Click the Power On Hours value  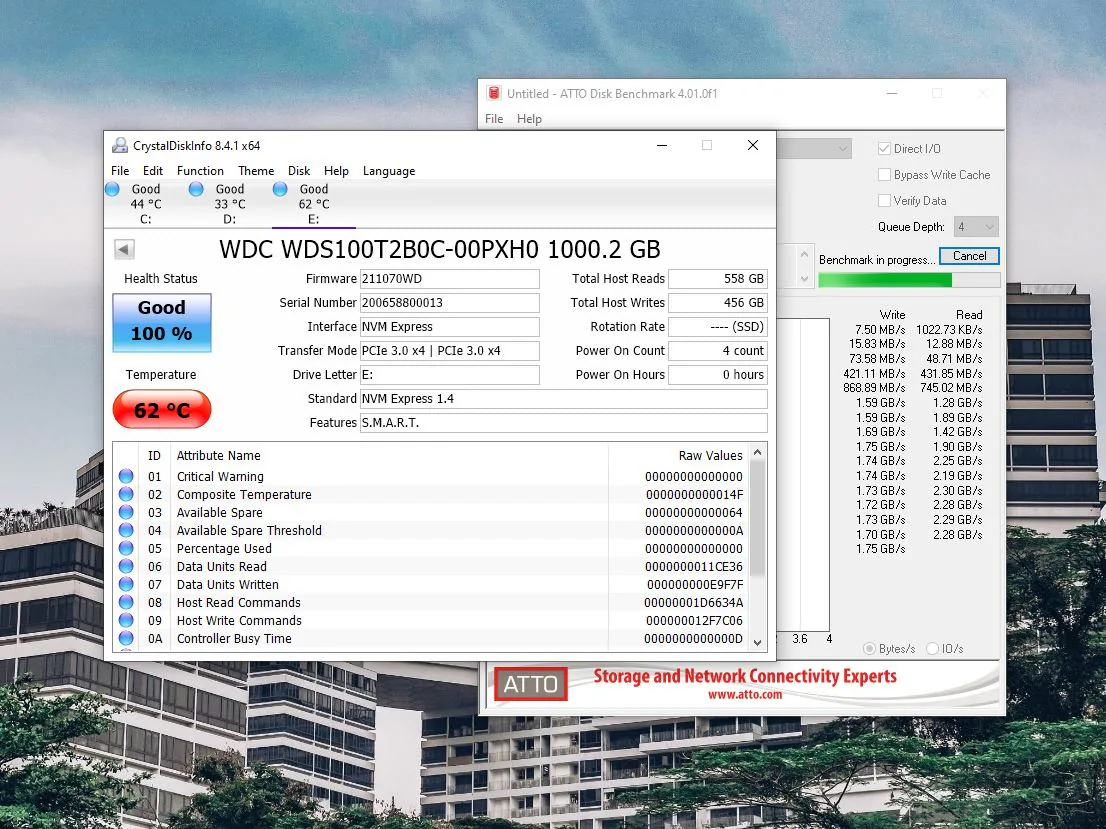click(x=717, y=375)
